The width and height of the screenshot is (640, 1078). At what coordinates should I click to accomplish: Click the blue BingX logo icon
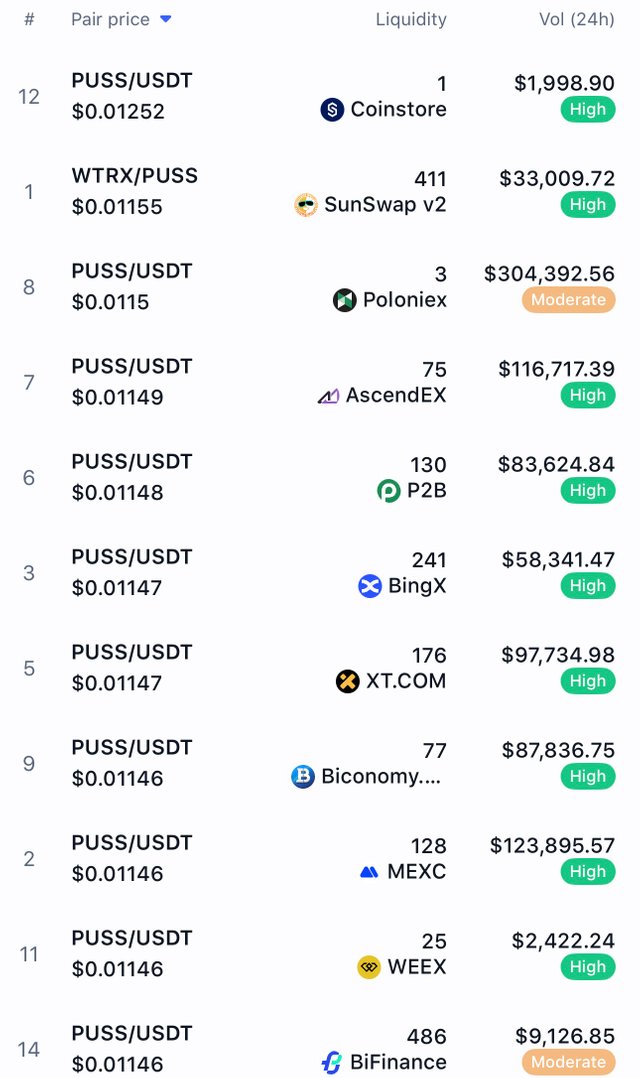(370, 586)
